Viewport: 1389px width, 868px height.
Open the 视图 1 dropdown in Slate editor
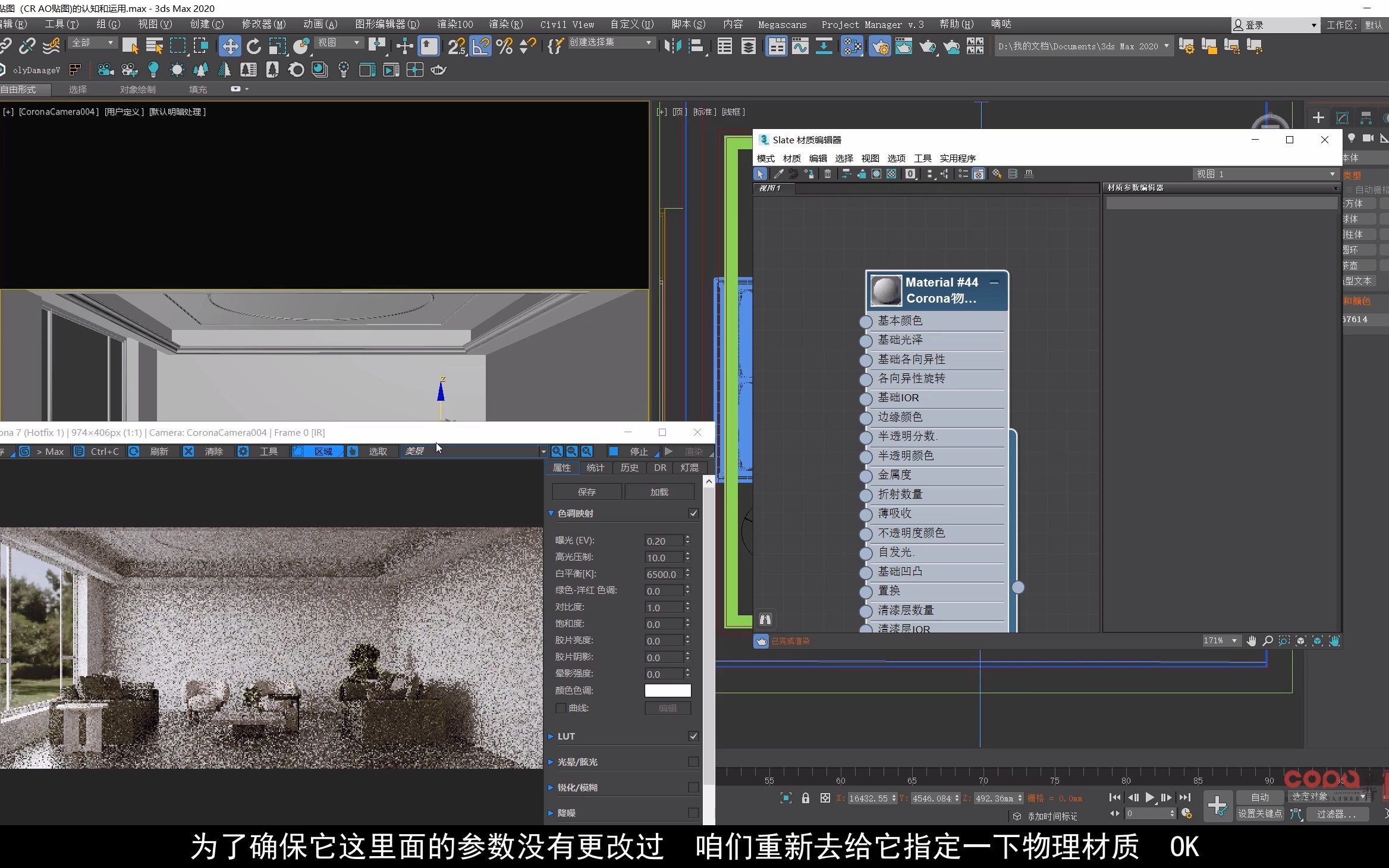(1265, 174)
